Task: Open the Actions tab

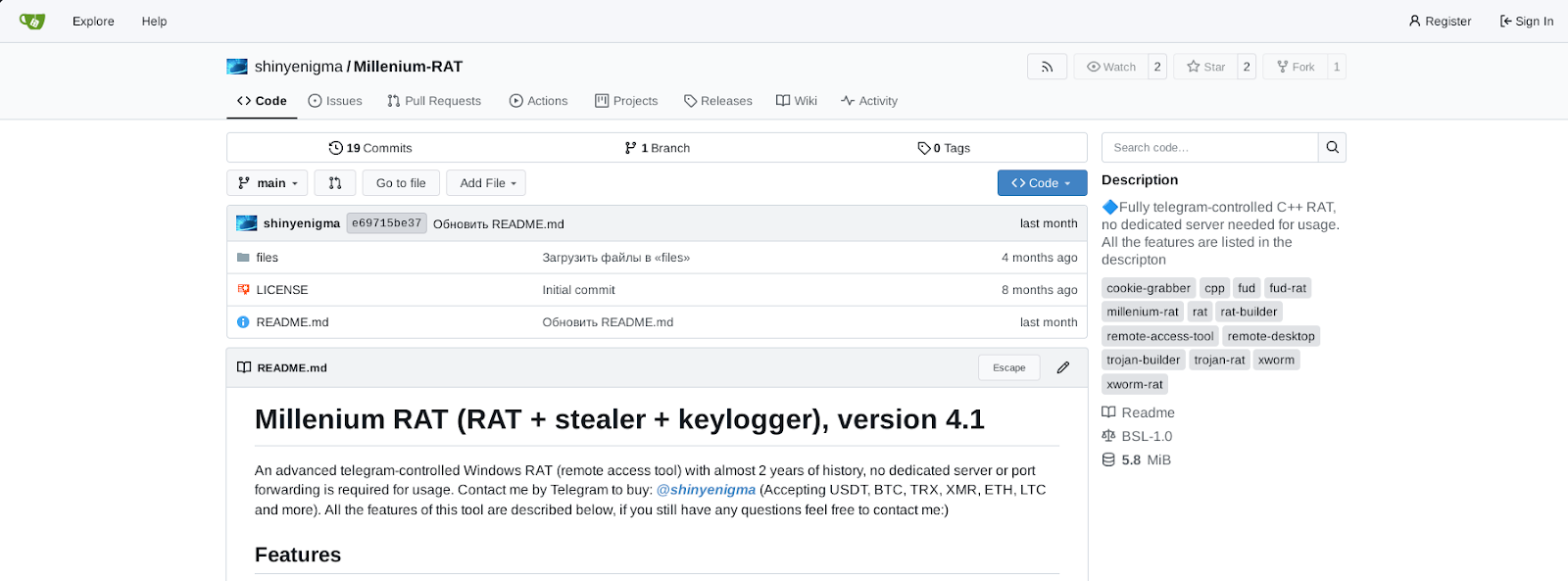Action: tap(538, 101)
